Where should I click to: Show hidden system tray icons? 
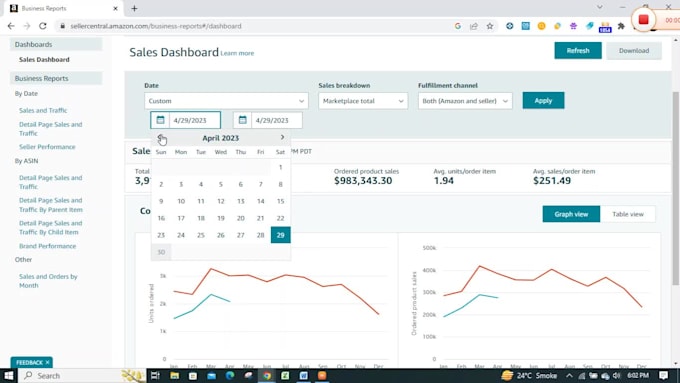[569, 376]
